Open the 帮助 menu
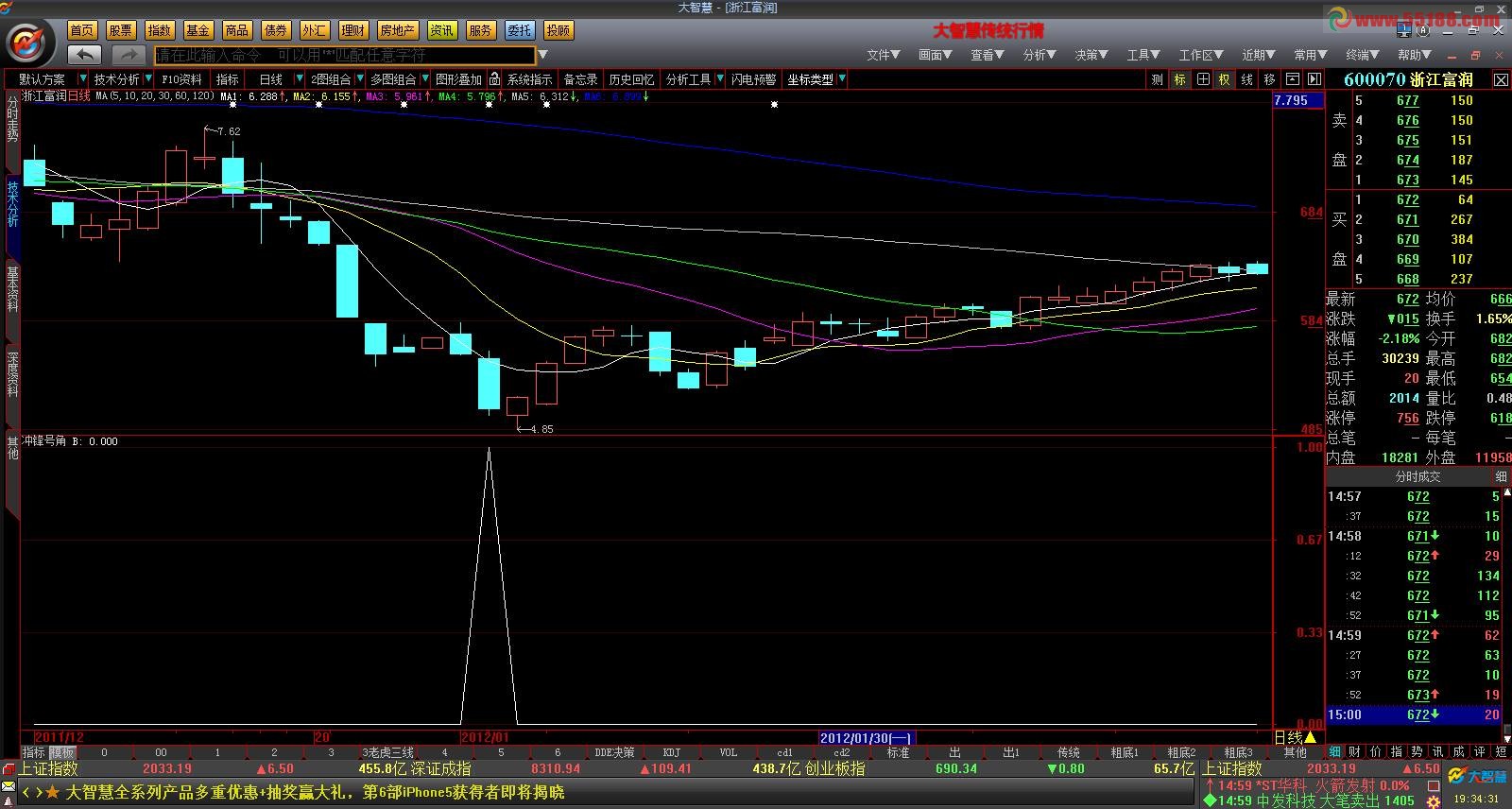This screenshot has height=809, width=1512. point(1414,55)
